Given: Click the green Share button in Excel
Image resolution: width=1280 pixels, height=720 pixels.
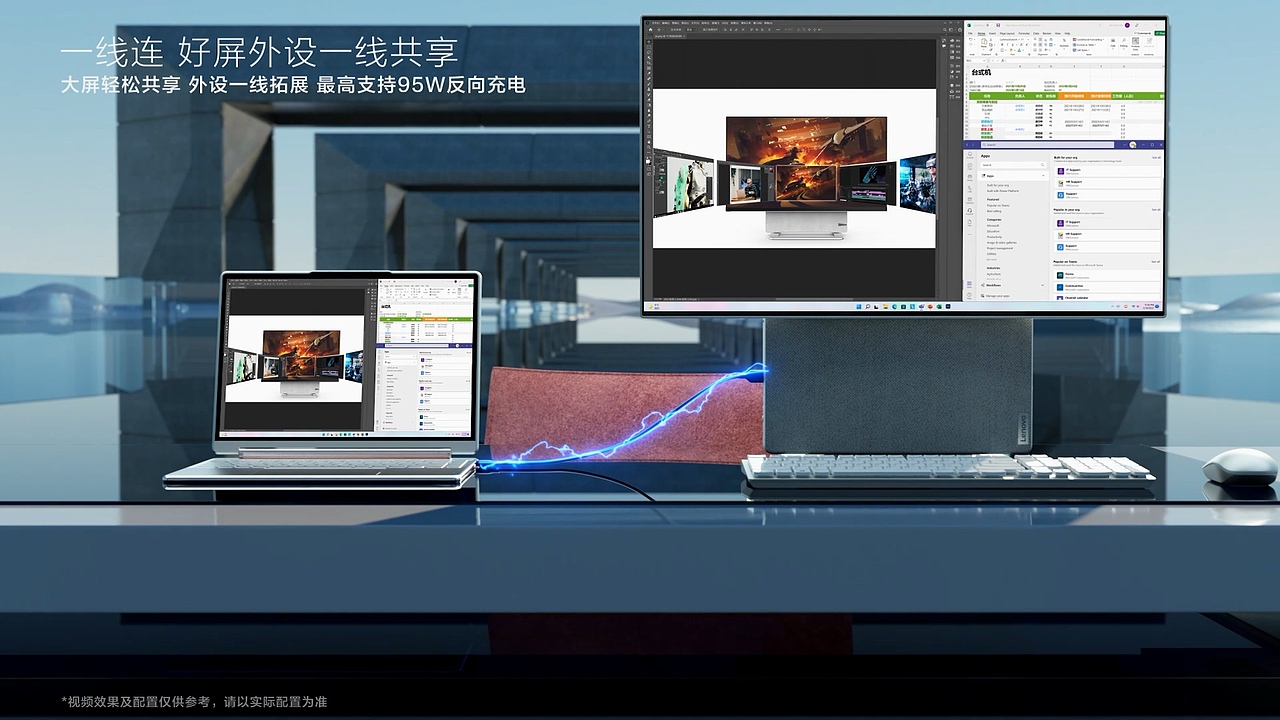Looking at the screenshot, I should coord(1160,33).
